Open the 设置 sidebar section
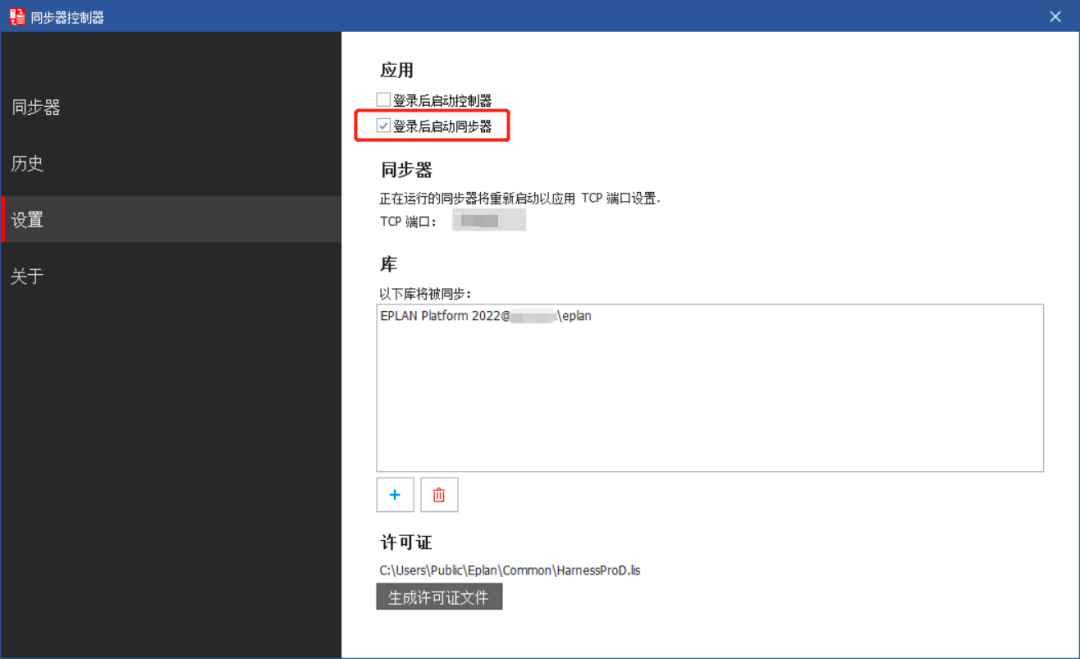The height and width of the screenshot is (659, 1080). 27,219
